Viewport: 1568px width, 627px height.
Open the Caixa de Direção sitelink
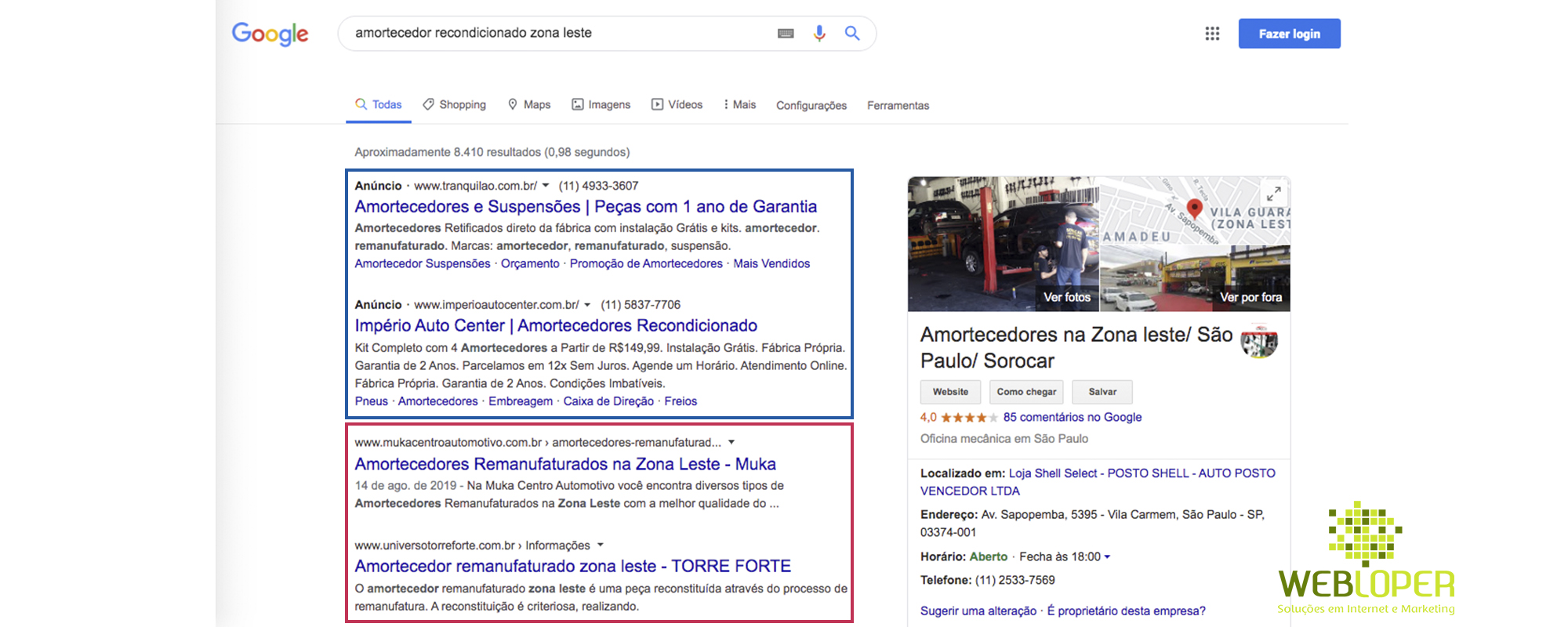[608, 400]
